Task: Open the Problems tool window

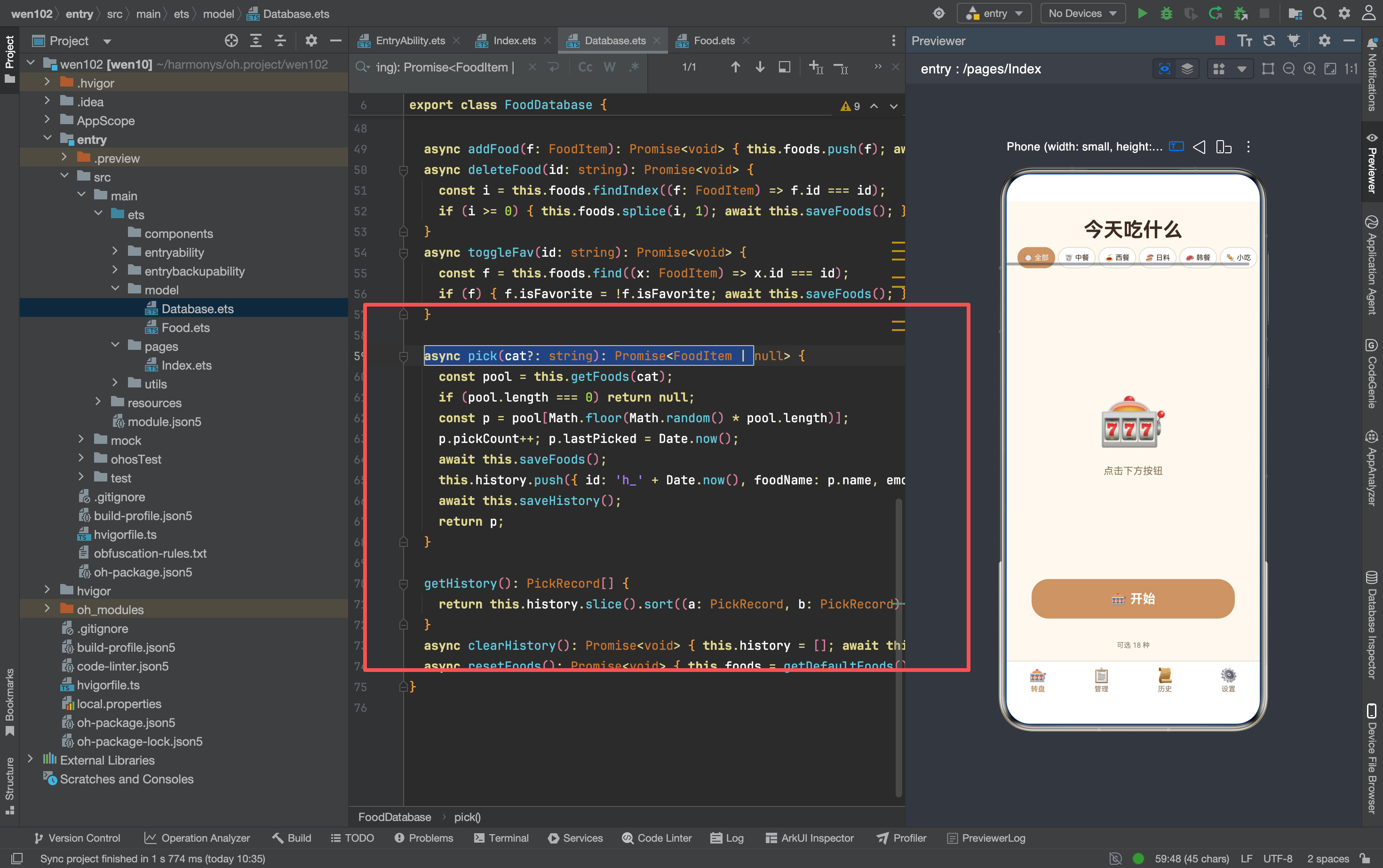Action: point(424,837)
